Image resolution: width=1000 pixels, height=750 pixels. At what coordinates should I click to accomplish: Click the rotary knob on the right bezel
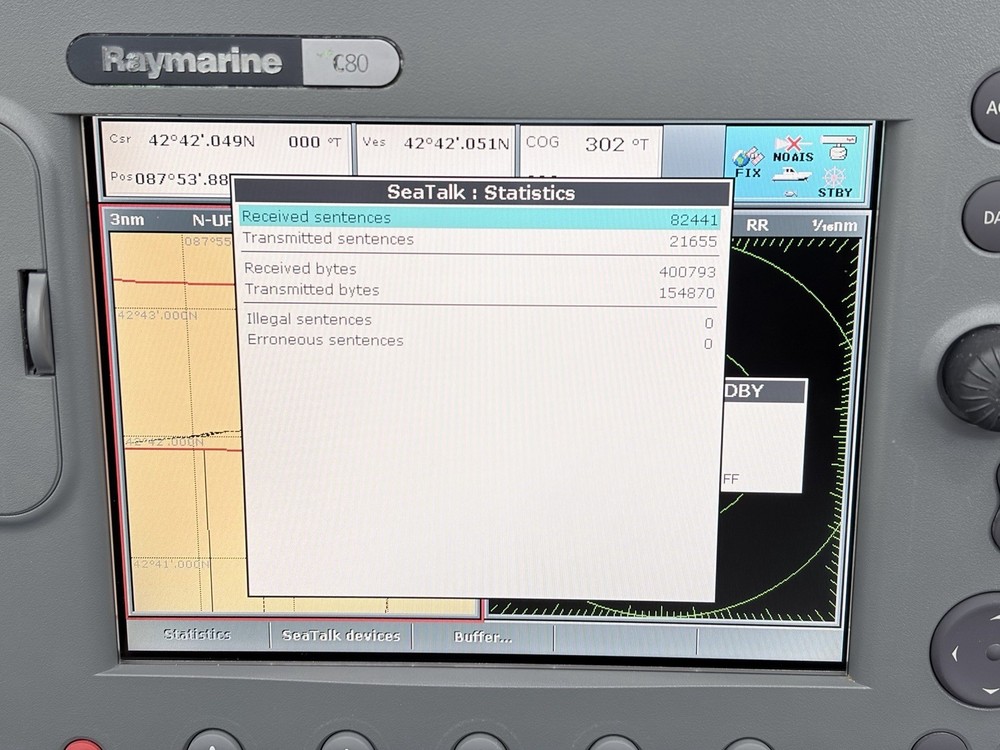(973, 379)
